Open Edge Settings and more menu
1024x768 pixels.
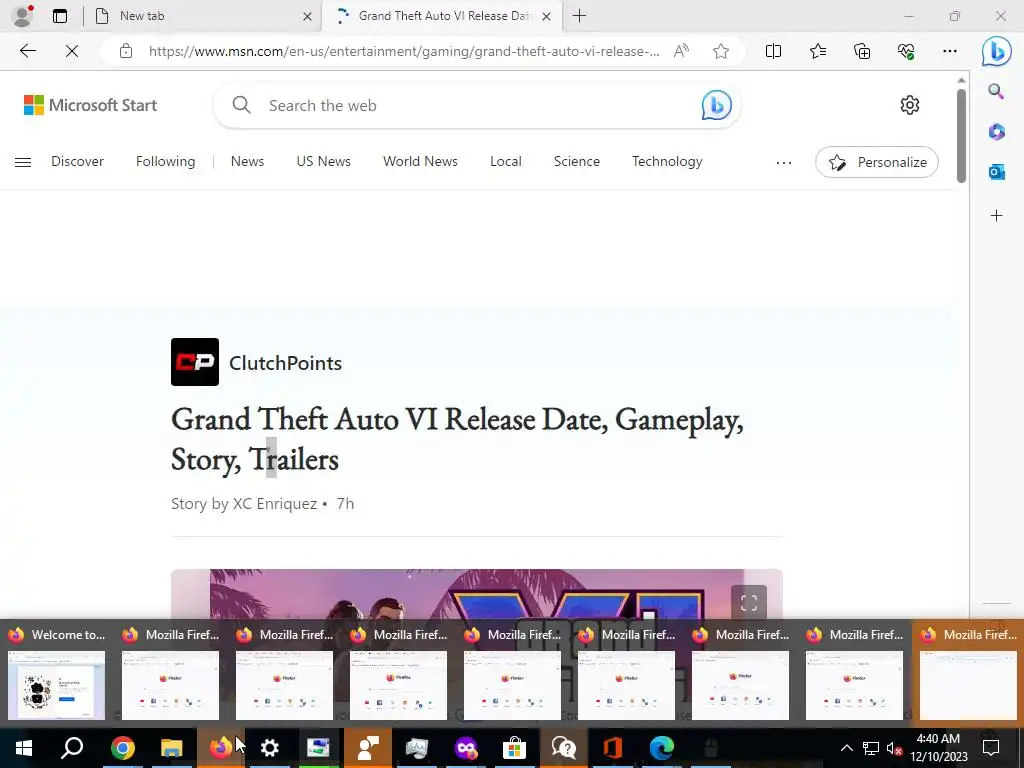[950, 51]
